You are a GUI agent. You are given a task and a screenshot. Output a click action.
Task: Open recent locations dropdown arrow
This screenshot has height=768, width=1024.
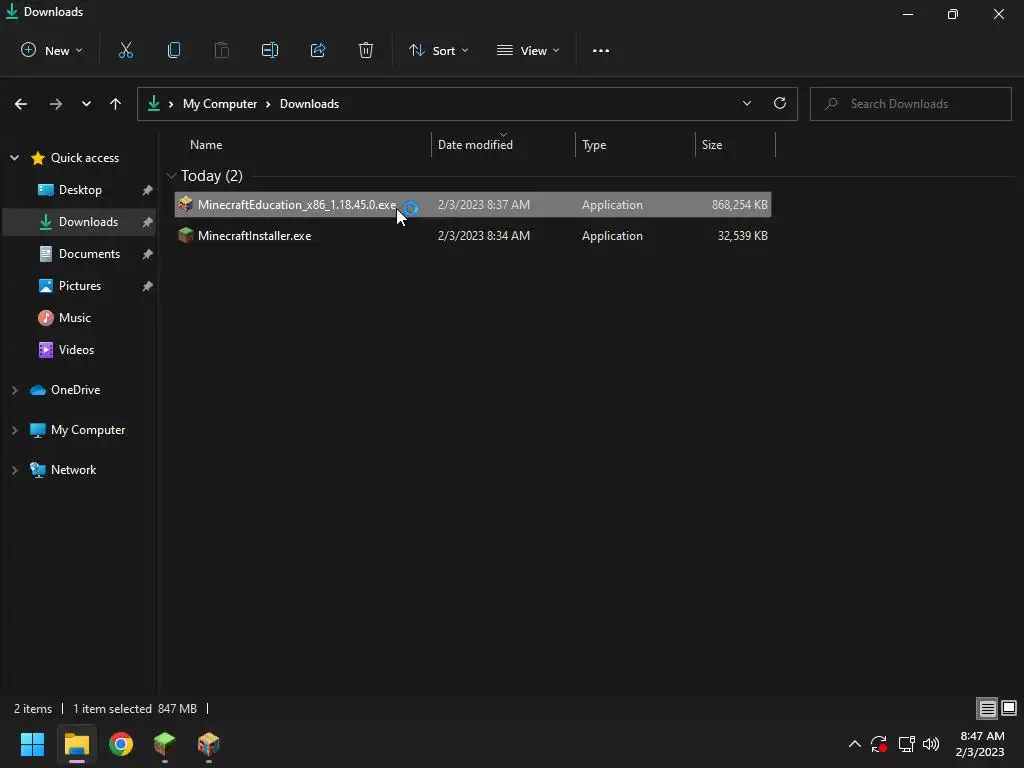coord(86,104)
